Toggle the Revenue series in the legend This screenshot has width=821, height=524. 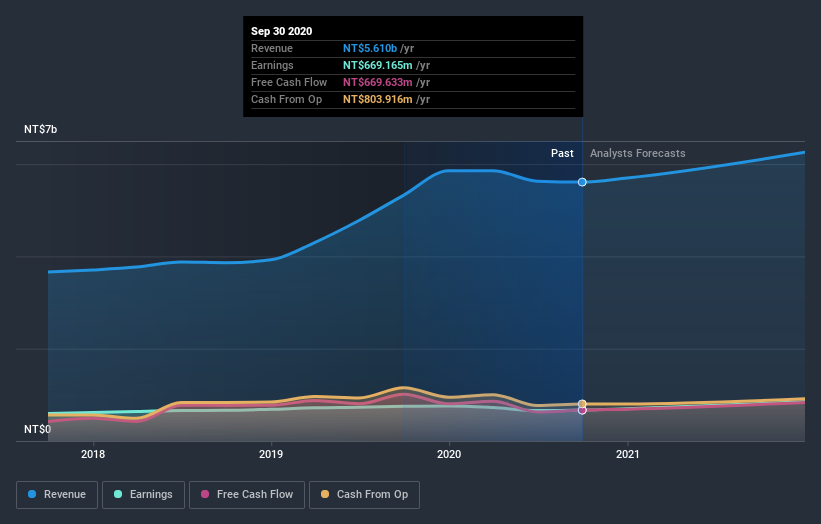coord(57,495)
